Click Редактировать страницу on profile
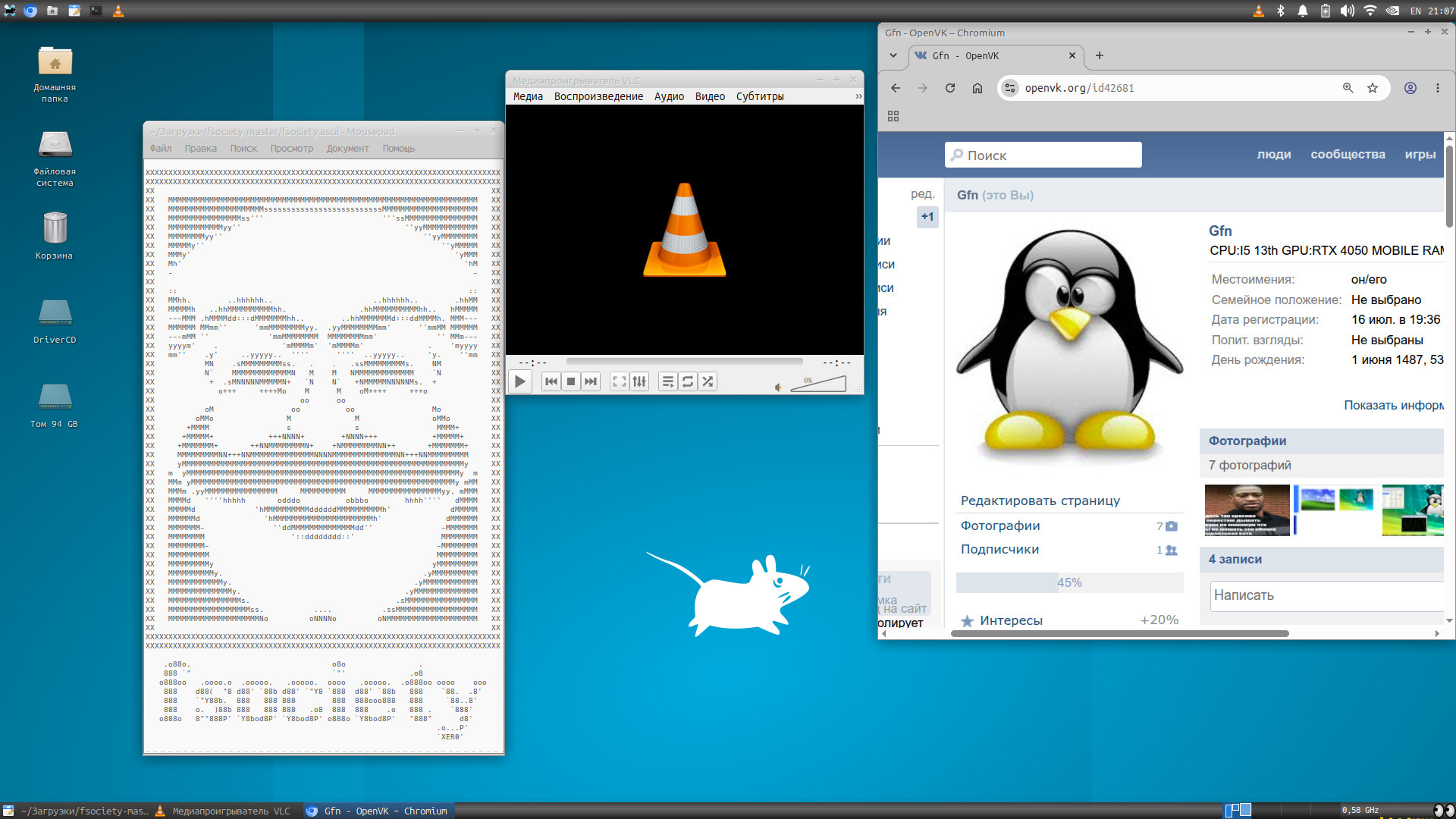Viewport: 1456px width, 819px height. click(1040, 500)
